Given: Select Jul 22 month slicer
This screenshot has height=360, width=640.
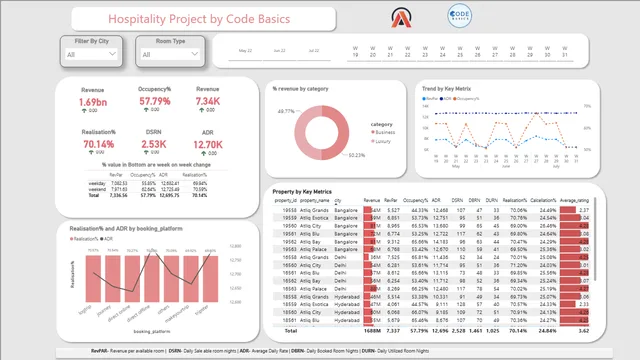Looking at the screenshot, I should pyautogui.click(x=314, y=51).
